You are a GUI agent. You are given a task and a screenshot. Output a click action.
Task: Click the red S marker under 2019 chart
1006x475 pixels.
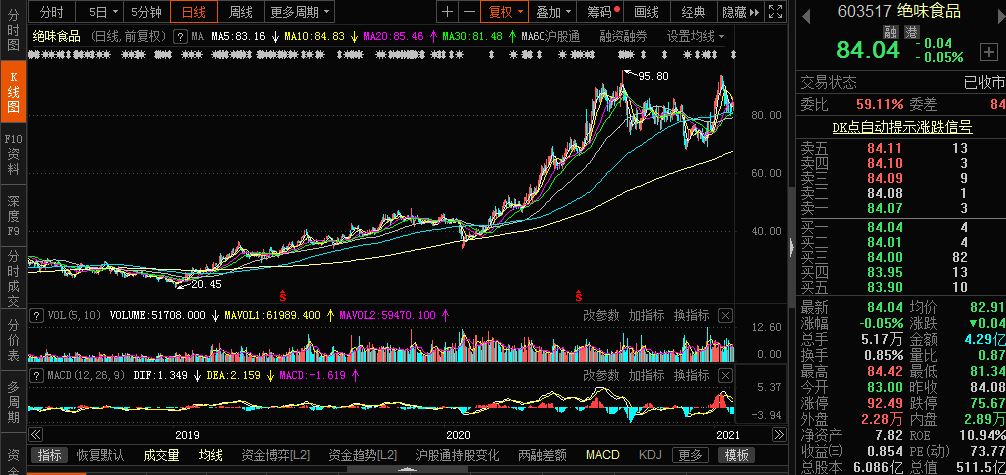(283, 295)
